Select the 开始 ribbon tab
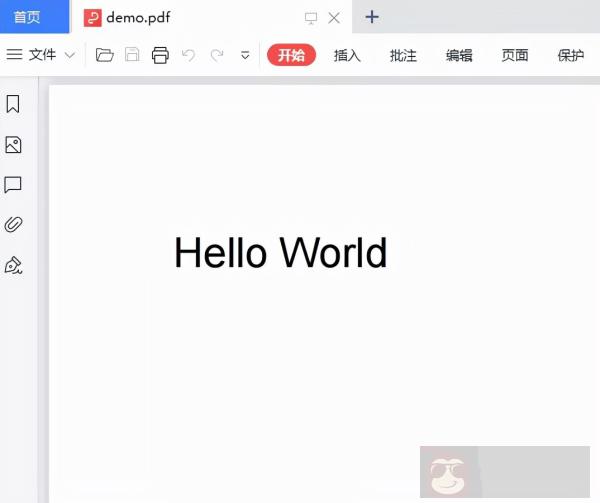Screen dimensions: 600x503 (x=292, y=55)
